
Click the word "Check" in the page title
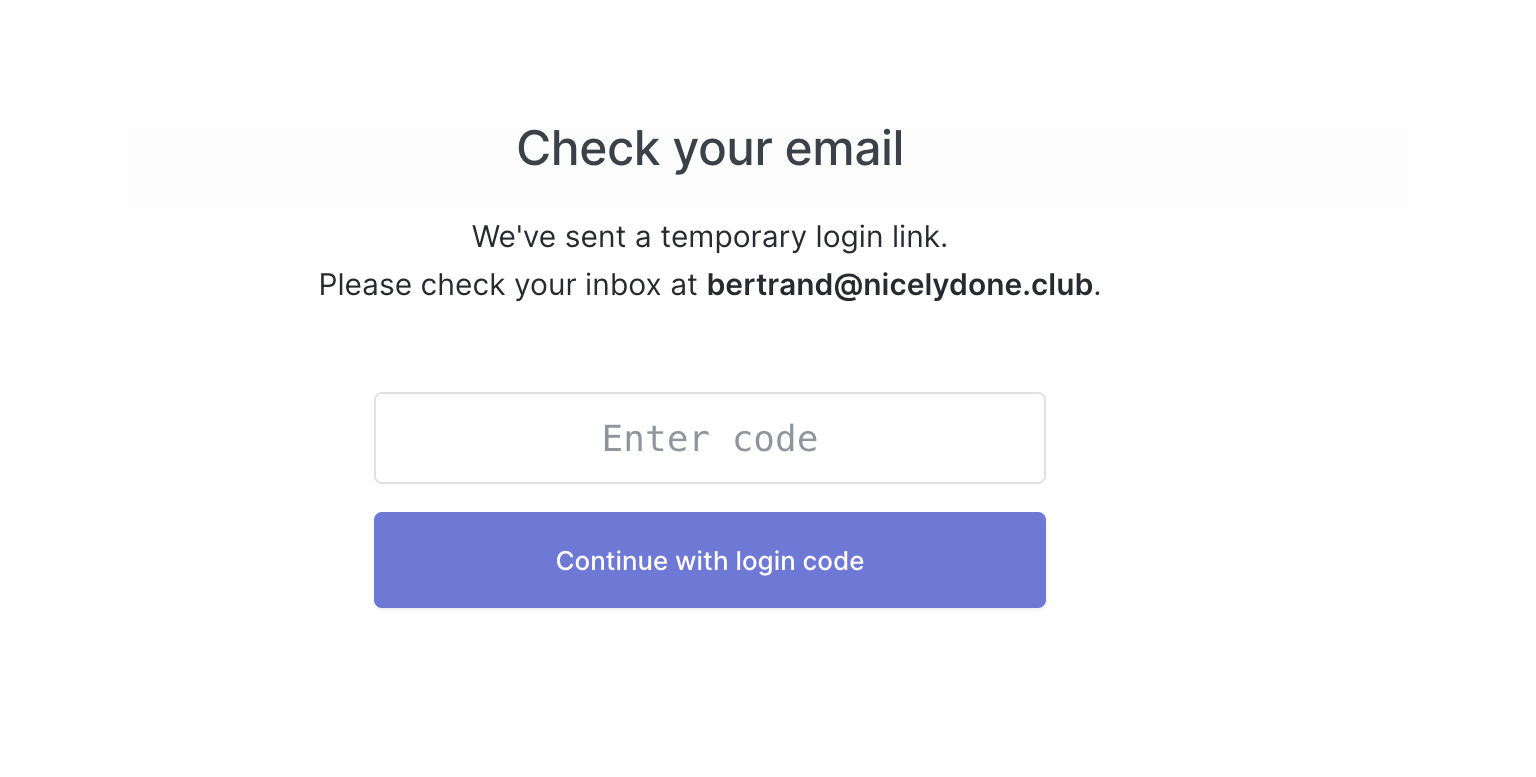click(588, 149)
